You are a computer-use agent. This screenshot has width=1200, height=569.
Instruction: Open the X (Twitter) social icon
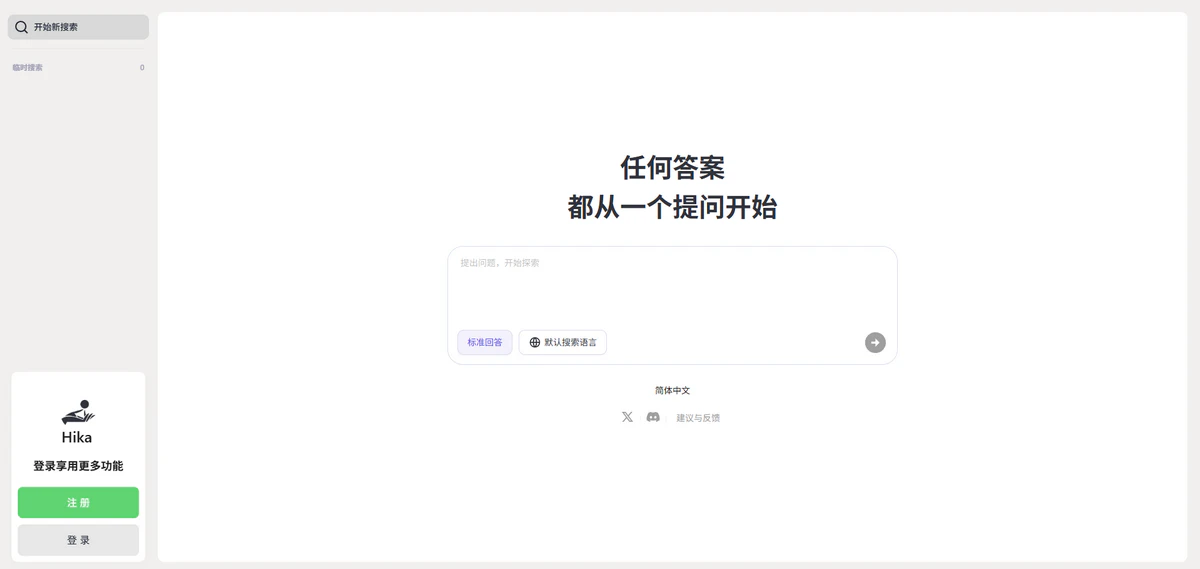click(x=627, y=417)
